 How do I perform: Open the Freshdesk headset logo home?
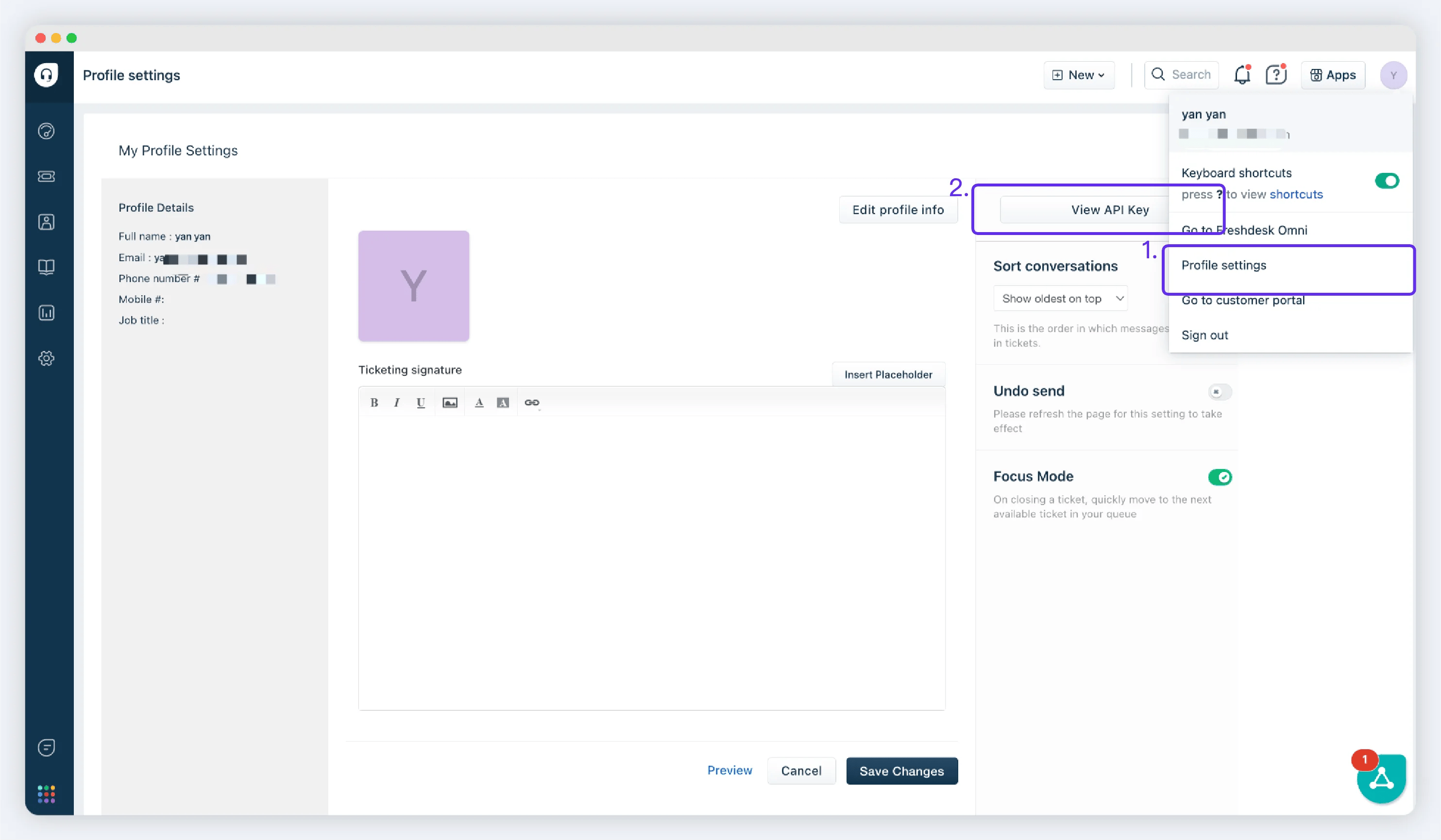(x=46, y=74)
